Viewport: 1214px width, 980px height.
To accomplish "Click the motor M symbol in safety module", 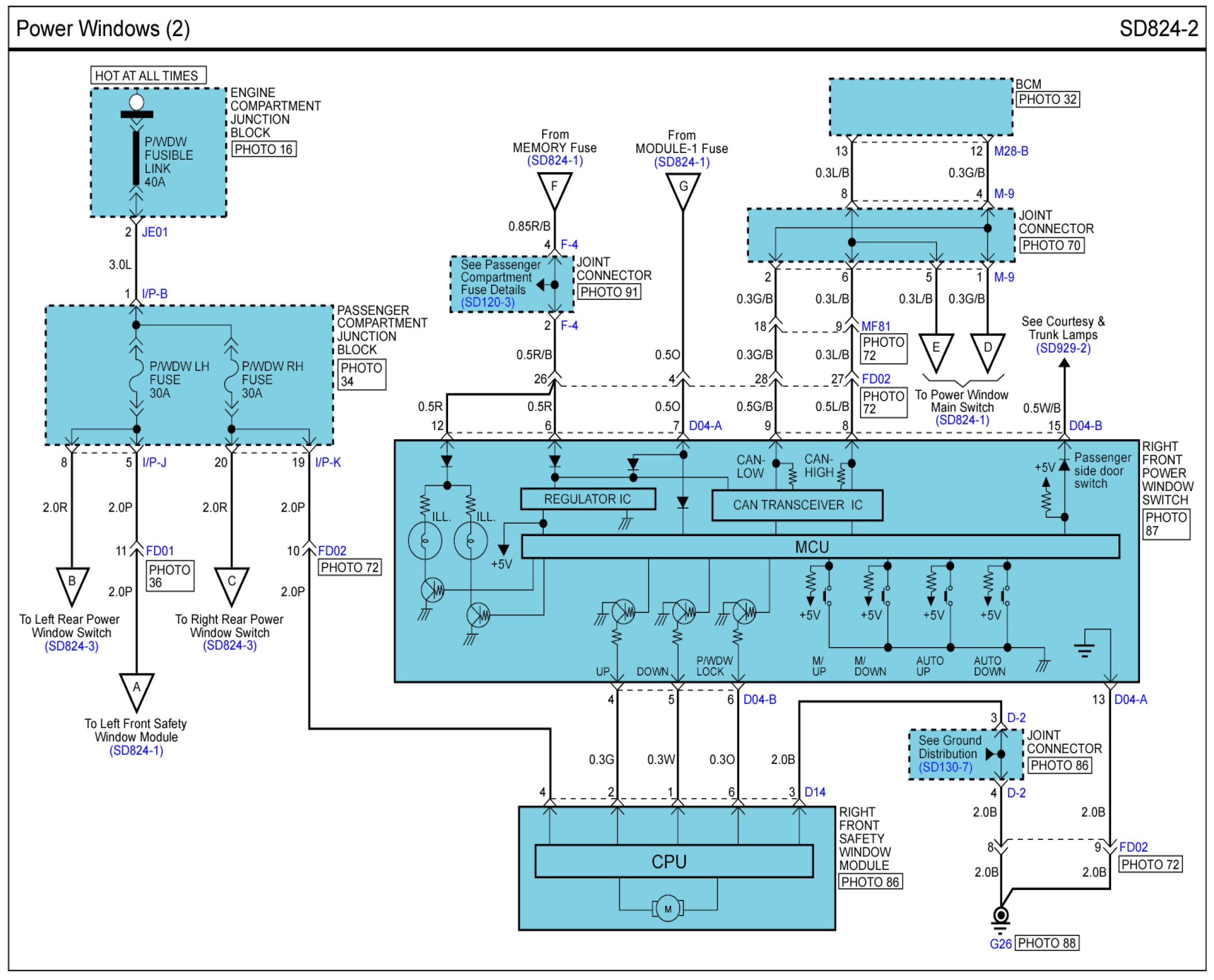I will pos(668,909).
